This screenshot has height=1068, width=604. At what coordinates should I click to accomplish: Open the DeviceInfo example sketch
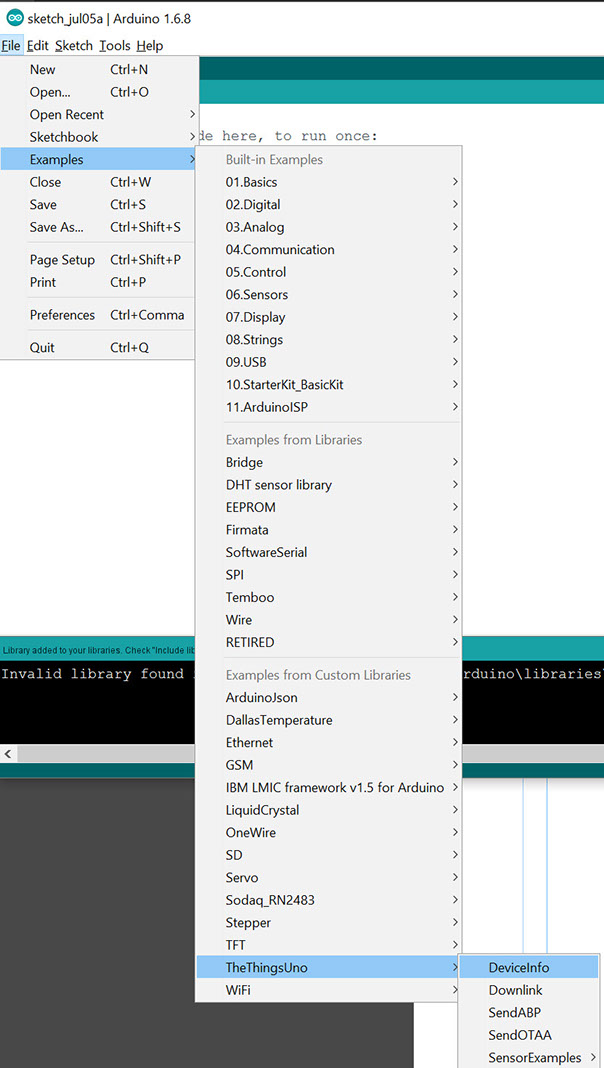529,967
